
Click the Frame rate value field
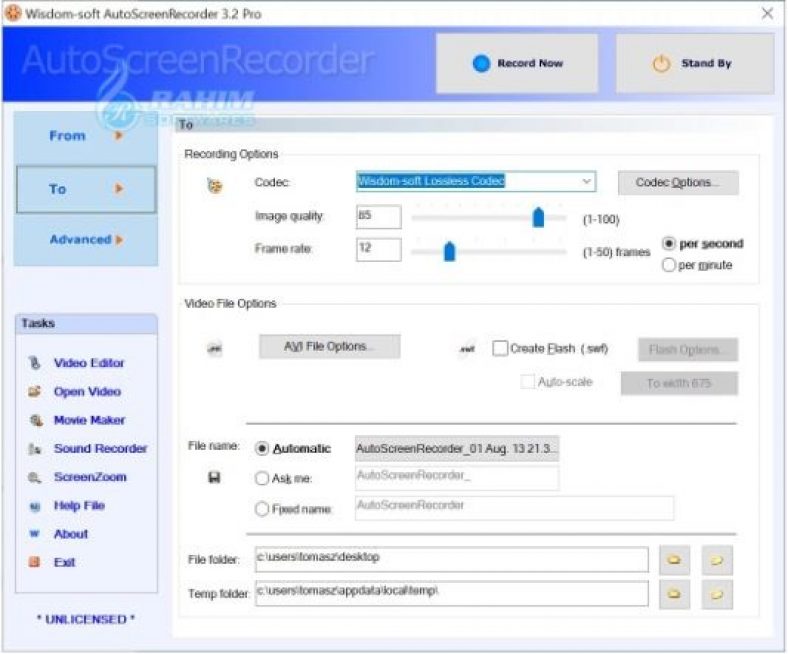378,249
